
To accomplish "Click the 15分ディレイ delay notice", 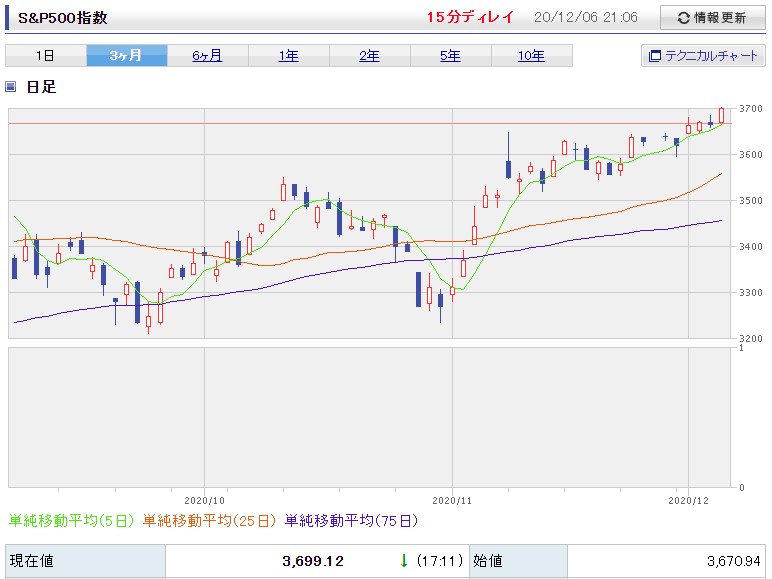I will pos(470,17).
